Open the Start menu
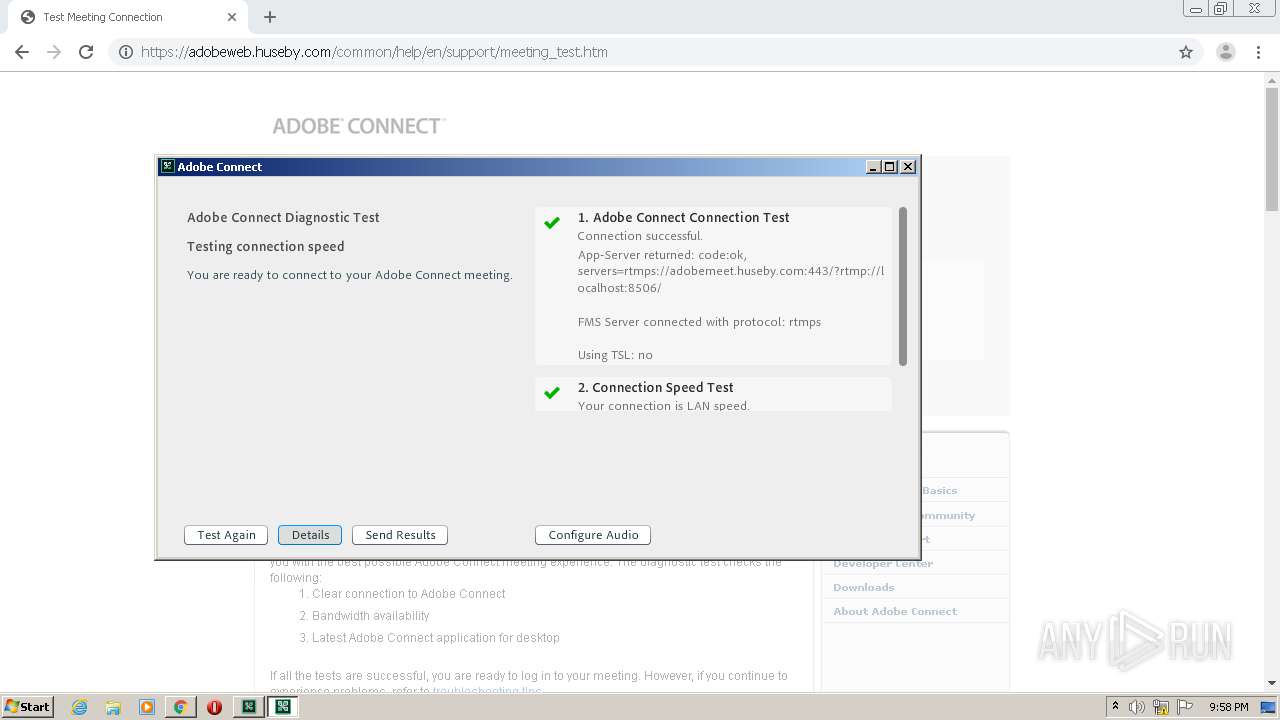The width and height of the screenshot is (1280, 720). click(28, 706)
